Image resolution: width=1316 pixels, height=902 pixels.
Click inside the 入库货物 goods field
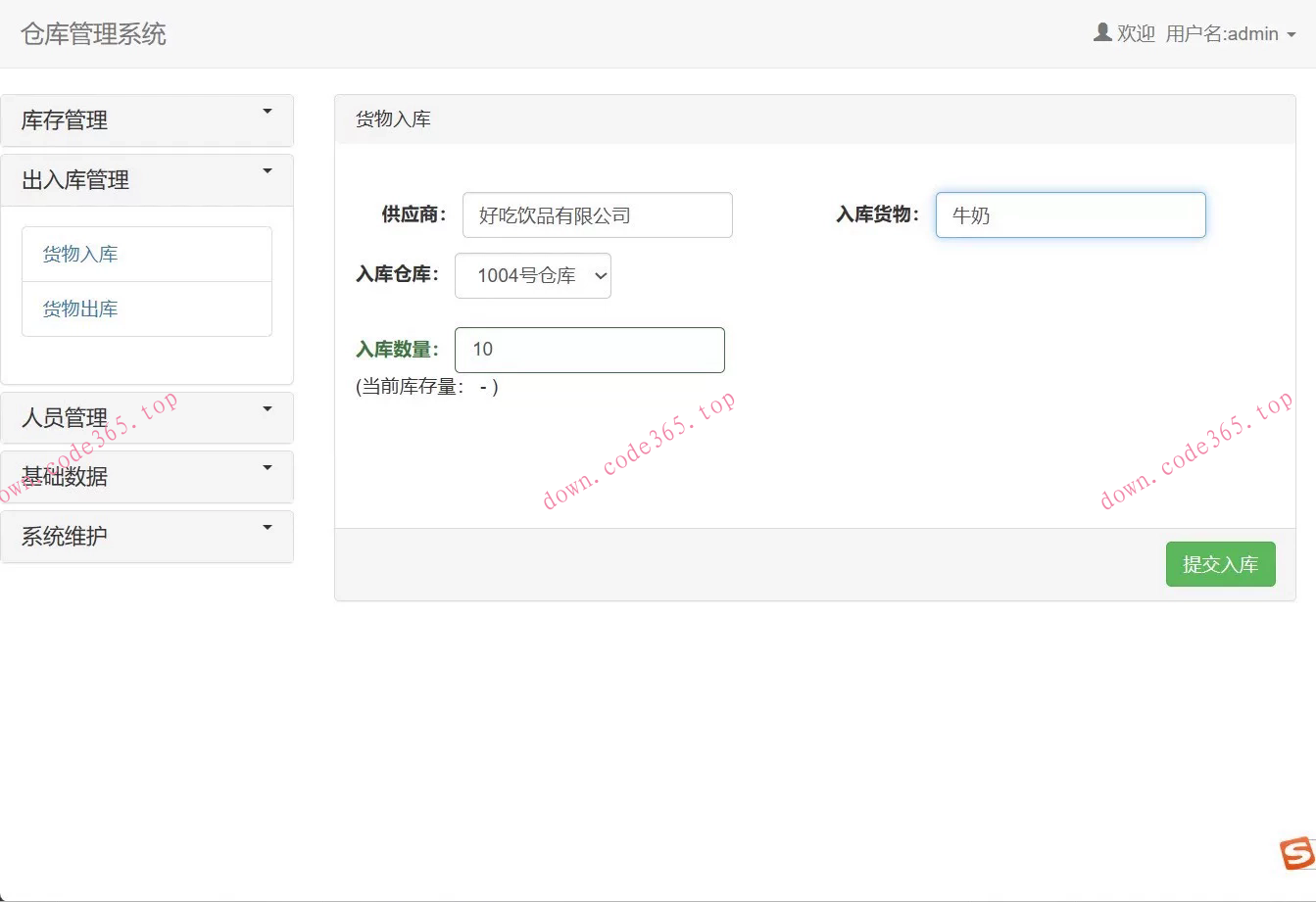point(1069,214)
